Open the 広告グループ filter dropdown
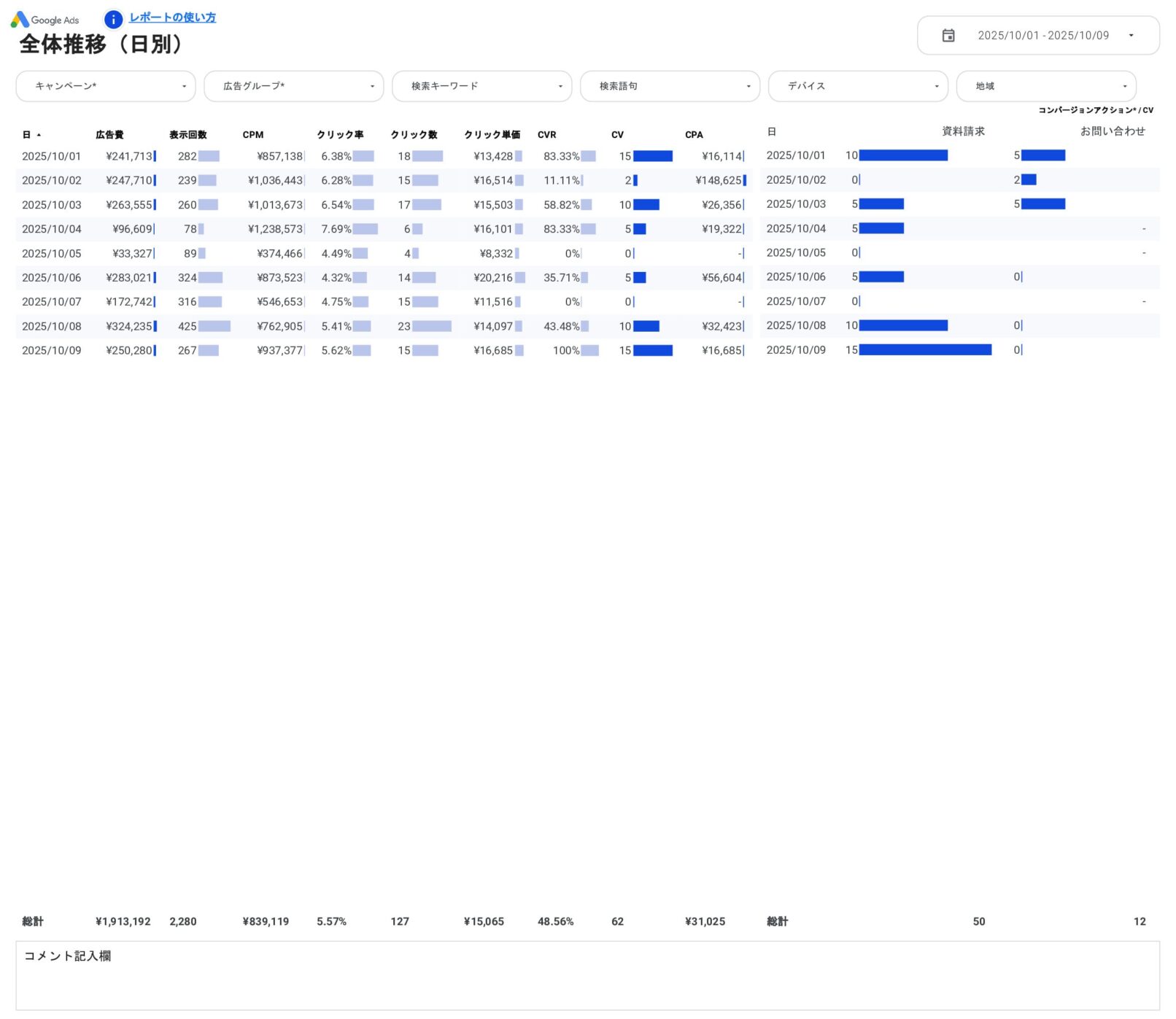The width and height of the screenshot is (1176, 1019). click(x=373, y=86)
